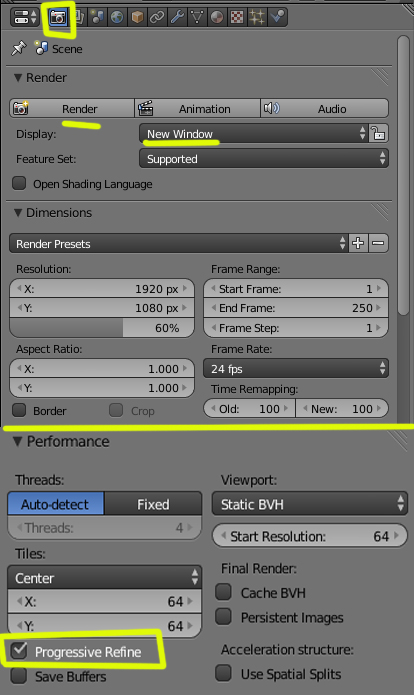Select the Fixed threads option
This screenshot has height=695, width=414.
[x=153, y=504]
